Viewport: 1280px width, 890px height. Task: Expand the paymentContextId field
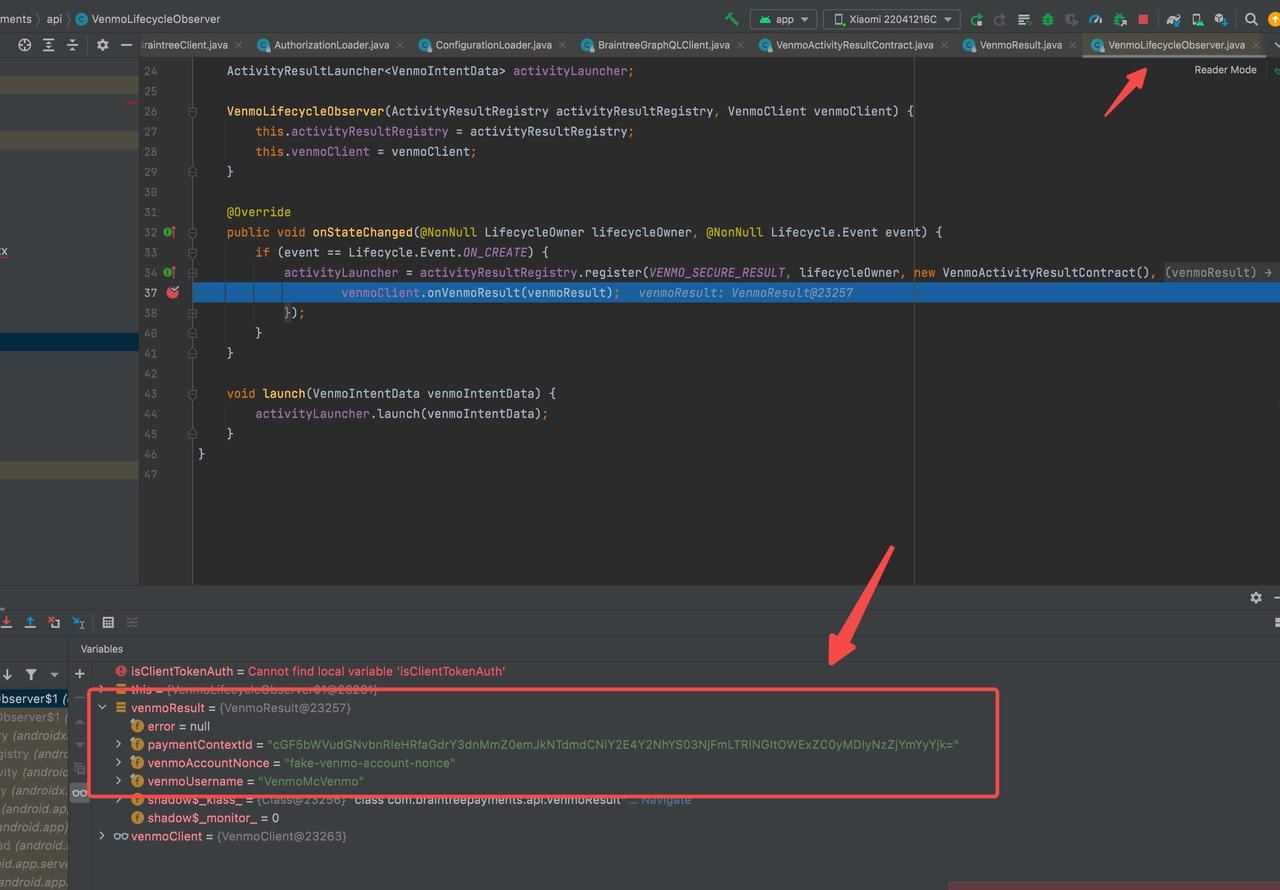(x=119, y=744)
